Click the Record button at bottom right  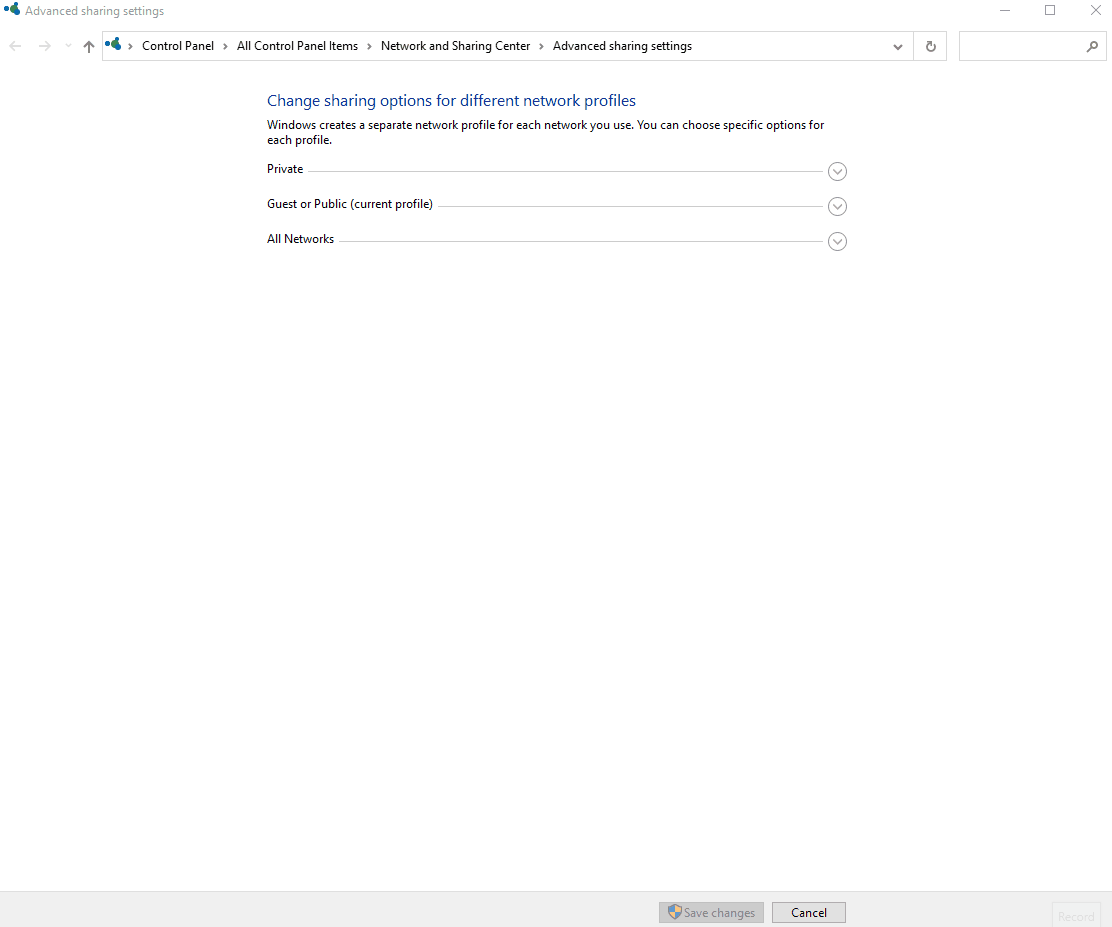pos(1076,915)
